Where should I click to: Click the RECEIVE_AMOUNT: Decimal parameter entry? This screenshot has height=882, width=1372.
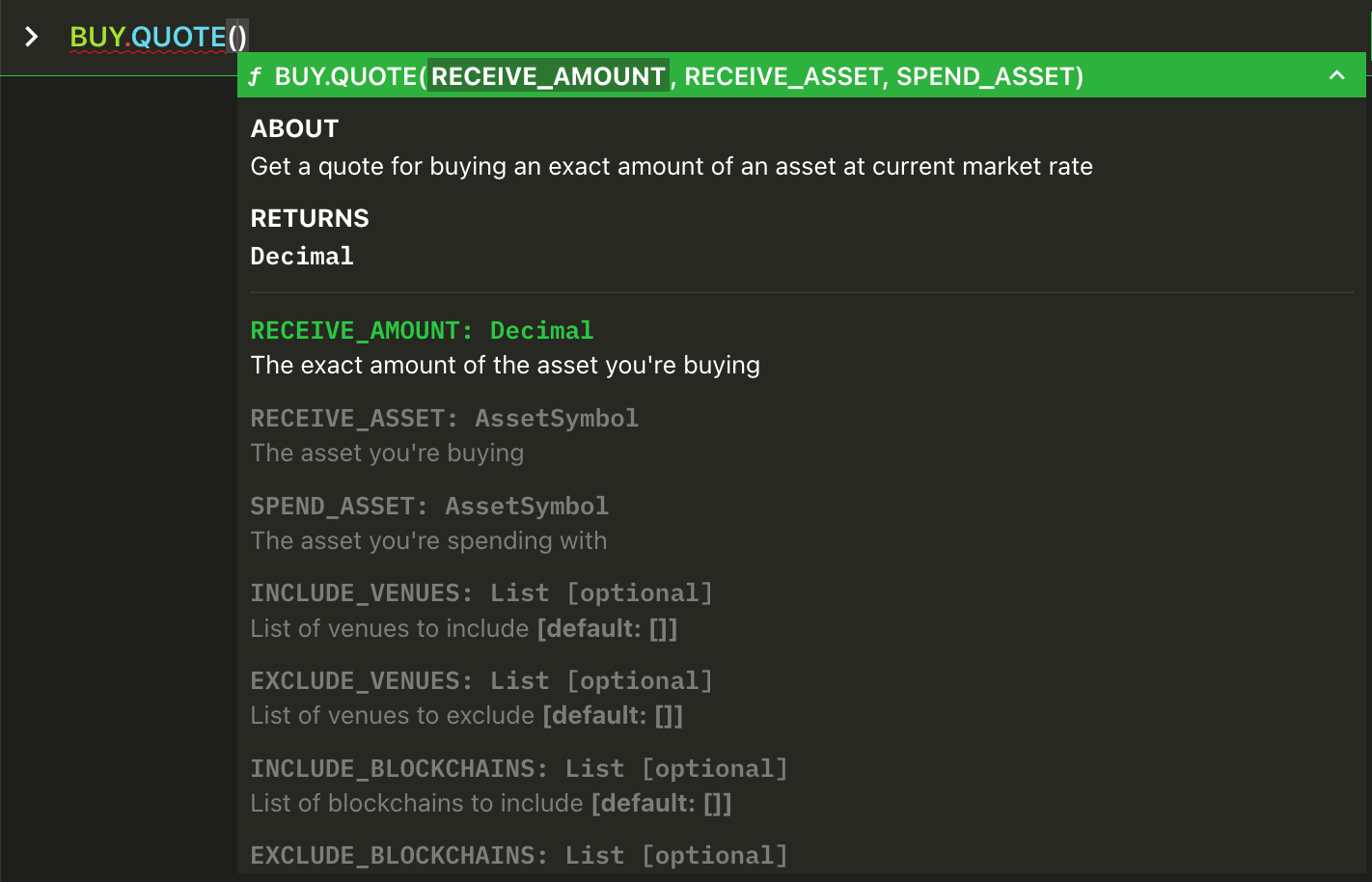click(422, 330)
